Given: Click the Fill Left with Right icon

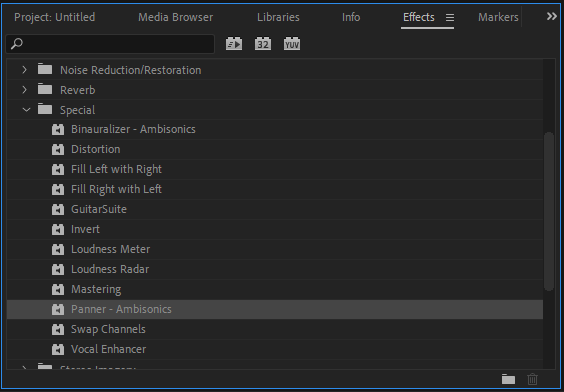Looking at the screenshot, I should click(58, 169).
